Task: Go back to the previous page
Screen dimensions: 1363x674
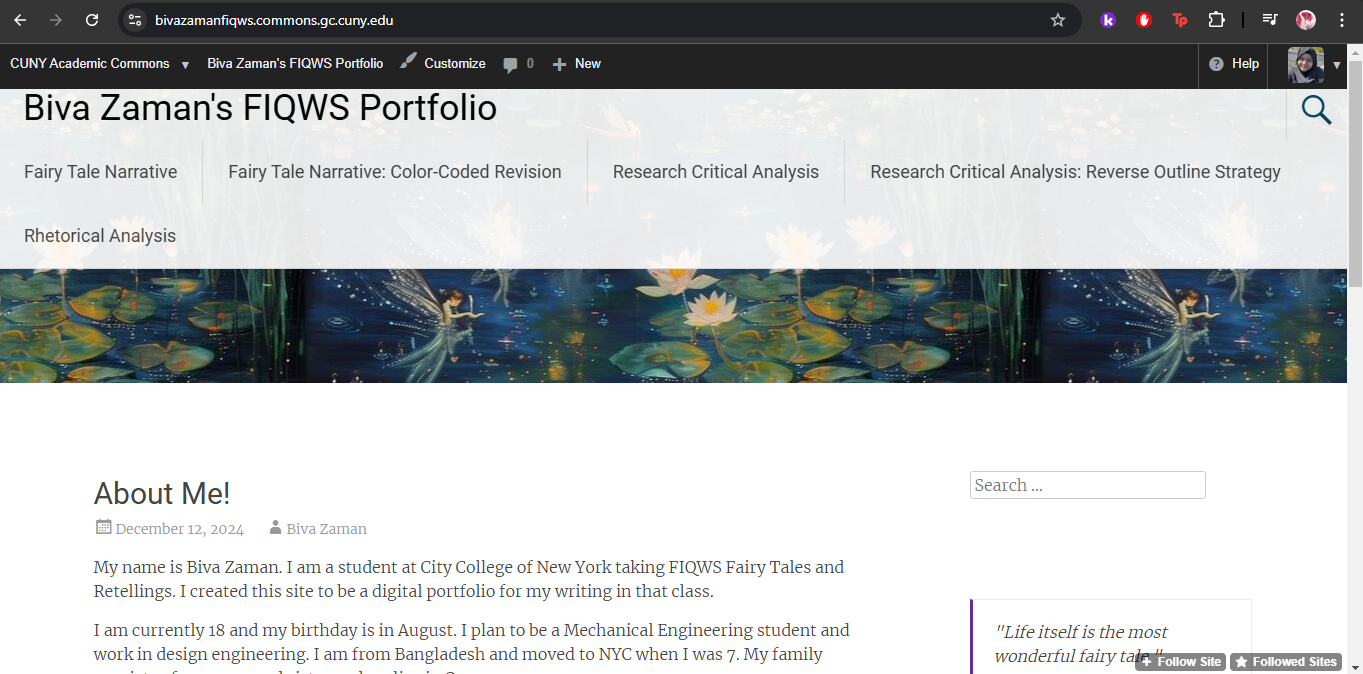Action: tap(20, 20)
